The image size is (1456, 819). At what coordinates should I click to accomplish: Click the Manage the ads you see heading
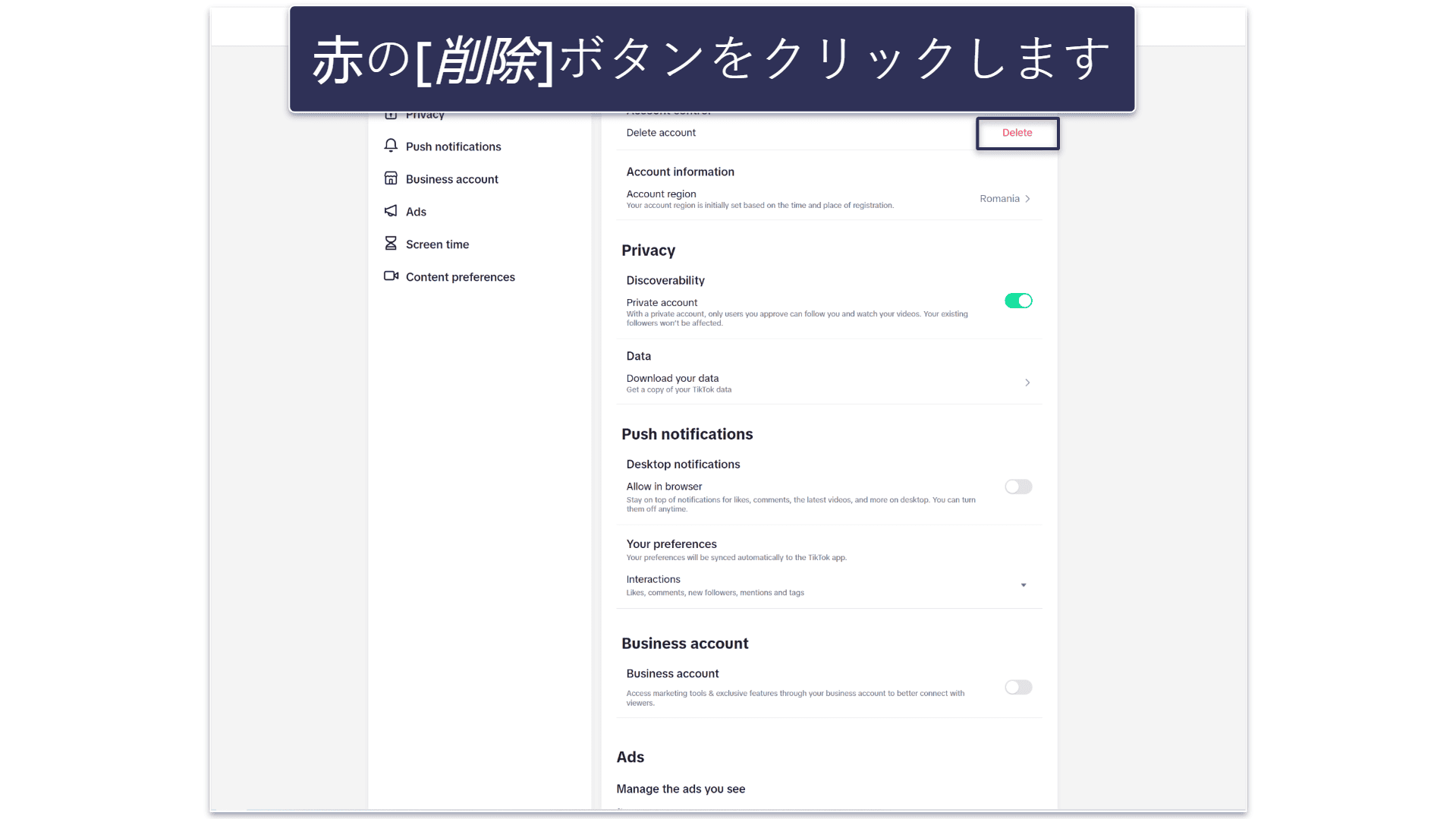pyautogui.click(x=681, y=789)
